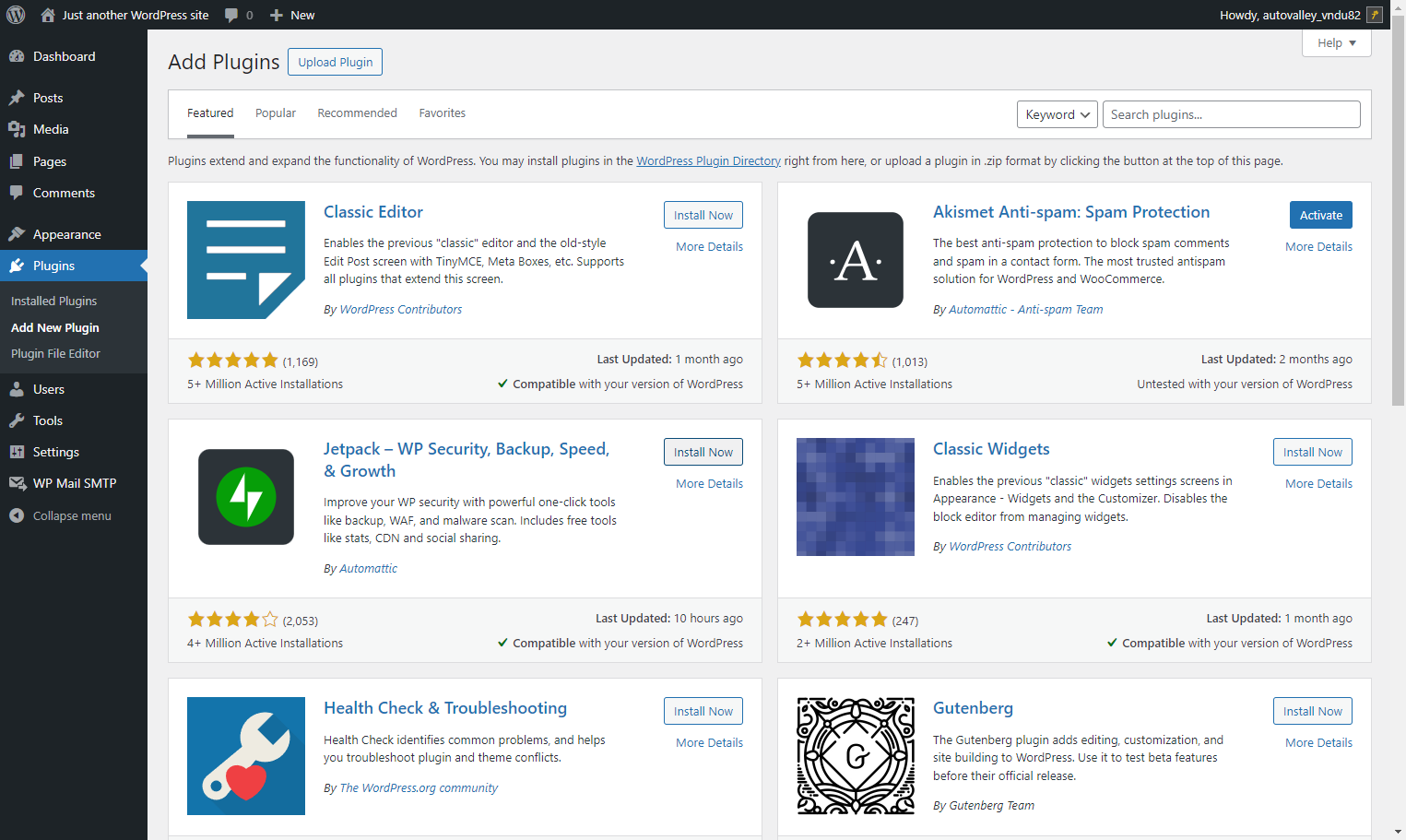Click the Collapse menu arrow icon
The image size is (1406, 840).
[x=17, y=515]
